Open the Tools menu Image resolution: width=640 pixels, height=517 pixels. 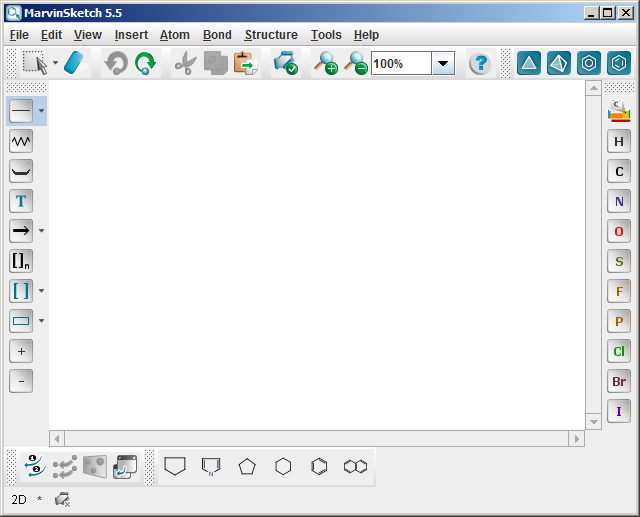pyautogui.click(x=326, y=35)
